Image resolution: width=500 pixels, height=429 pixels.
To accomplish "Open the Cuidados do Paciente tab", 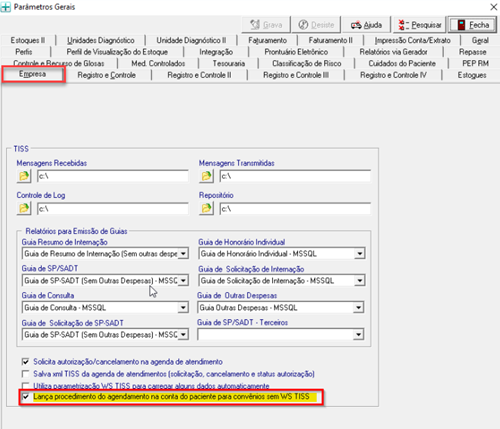I will (402, 63).
